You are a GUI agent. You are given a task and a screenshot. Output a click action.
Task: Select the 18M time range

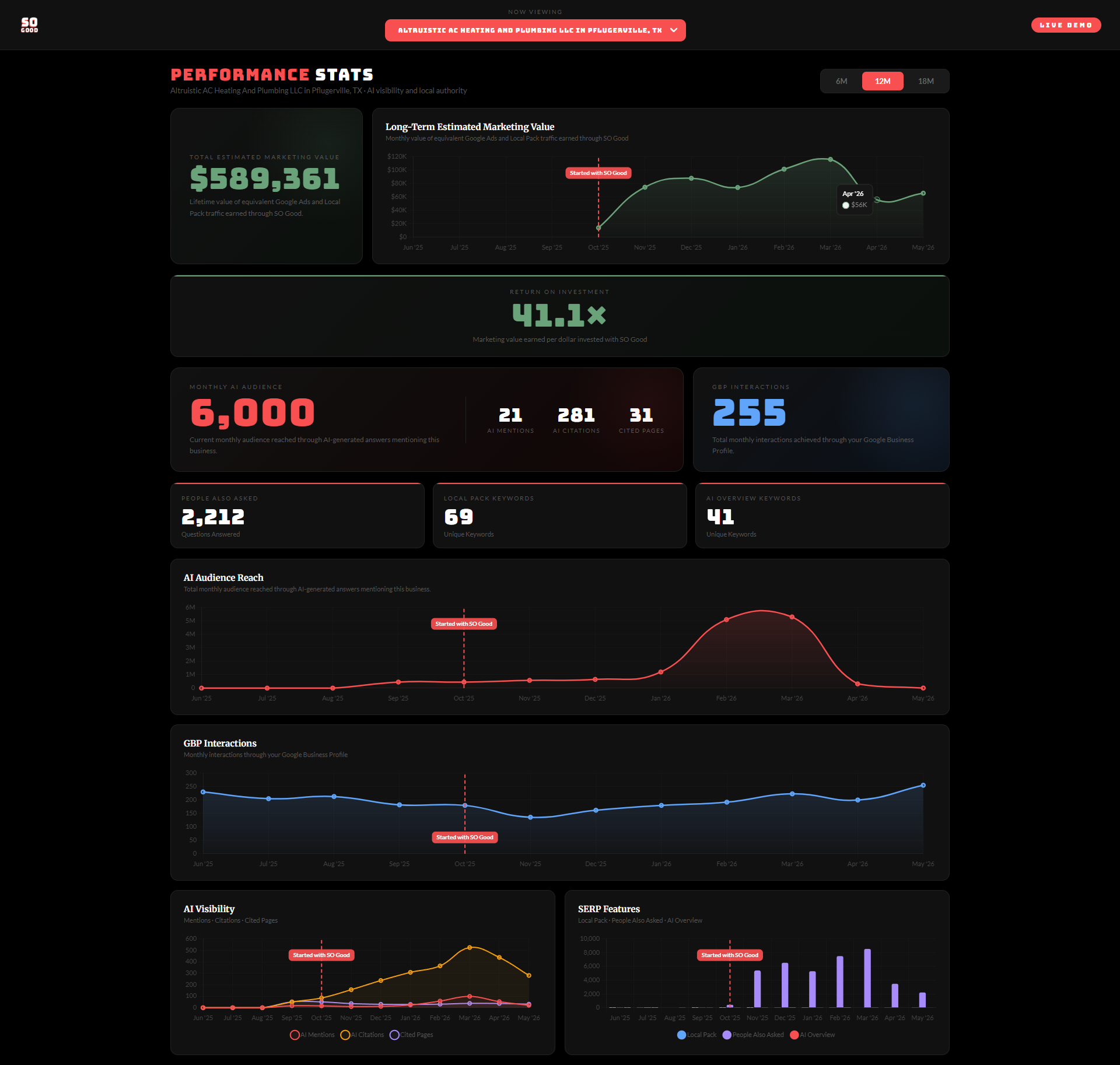point(926,81)
